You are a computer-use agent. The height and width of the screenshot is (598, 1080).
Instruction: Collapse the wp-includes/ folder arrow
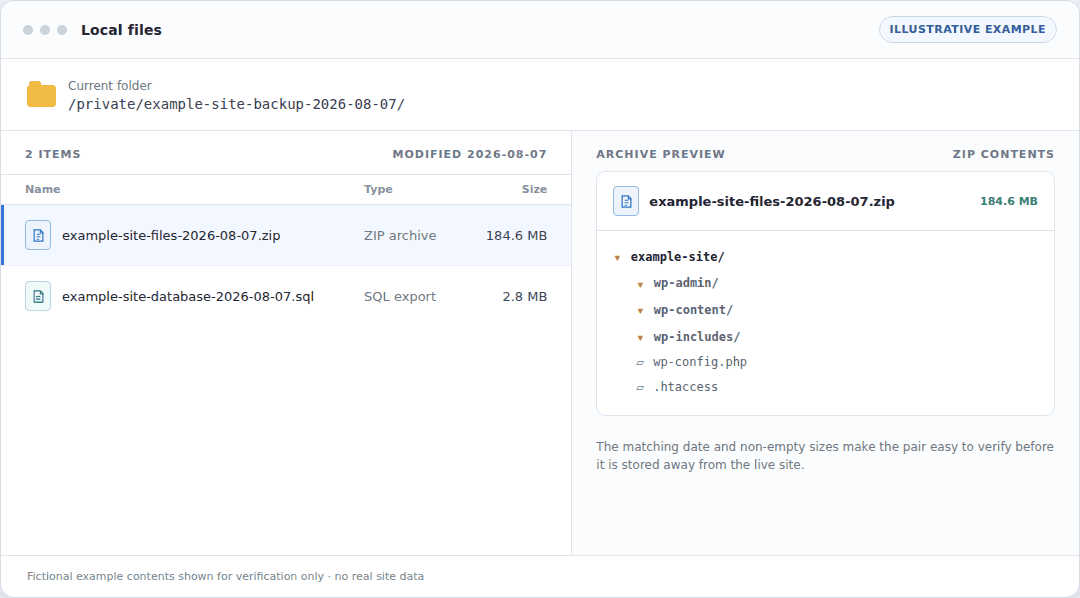[x=640, y=338]
